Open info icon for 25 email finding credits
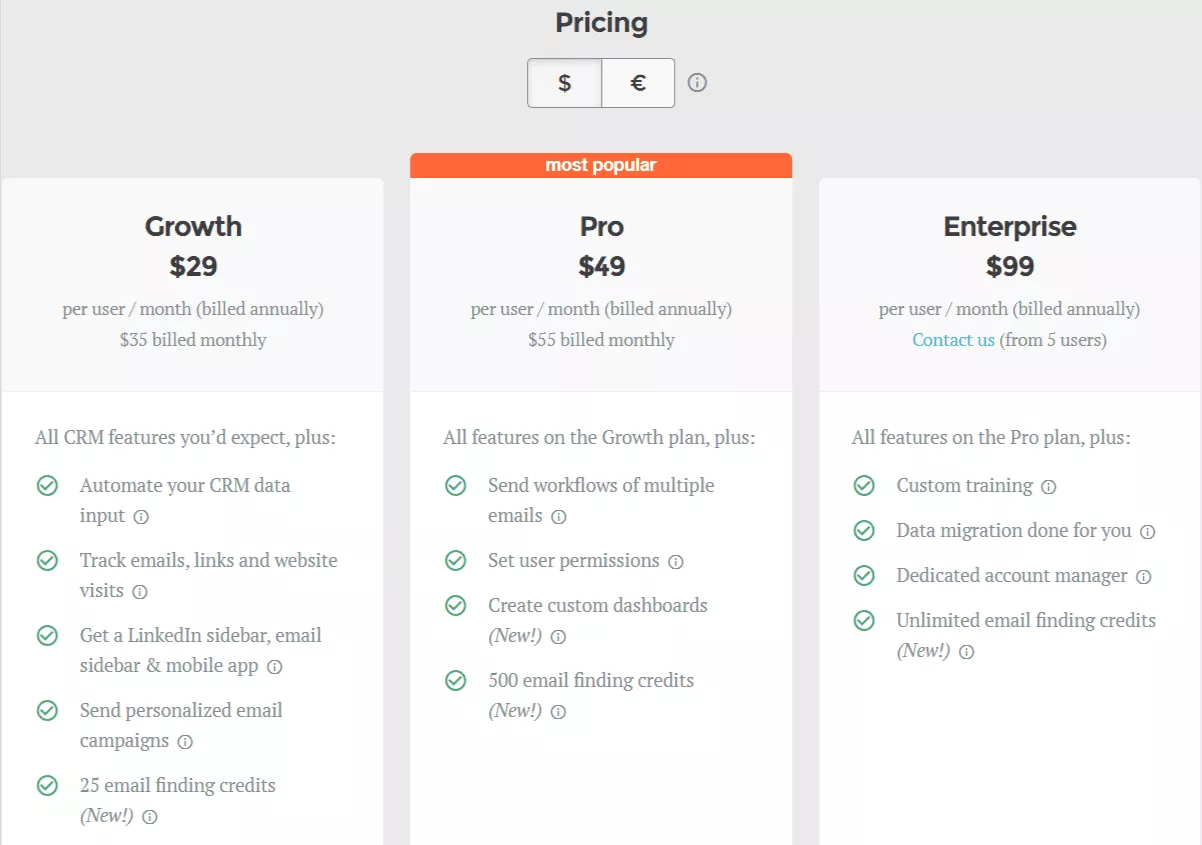 (x=150, y=817)
